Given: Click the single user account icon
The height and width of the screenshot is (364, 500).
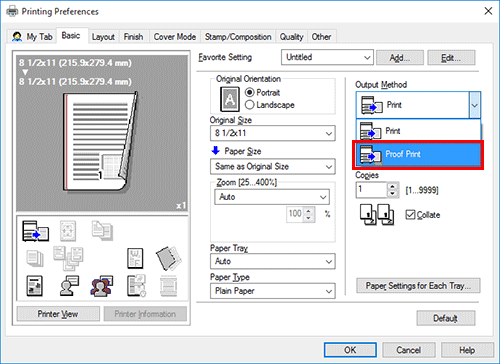Looking at the screenshot, I should click(69, 286).
